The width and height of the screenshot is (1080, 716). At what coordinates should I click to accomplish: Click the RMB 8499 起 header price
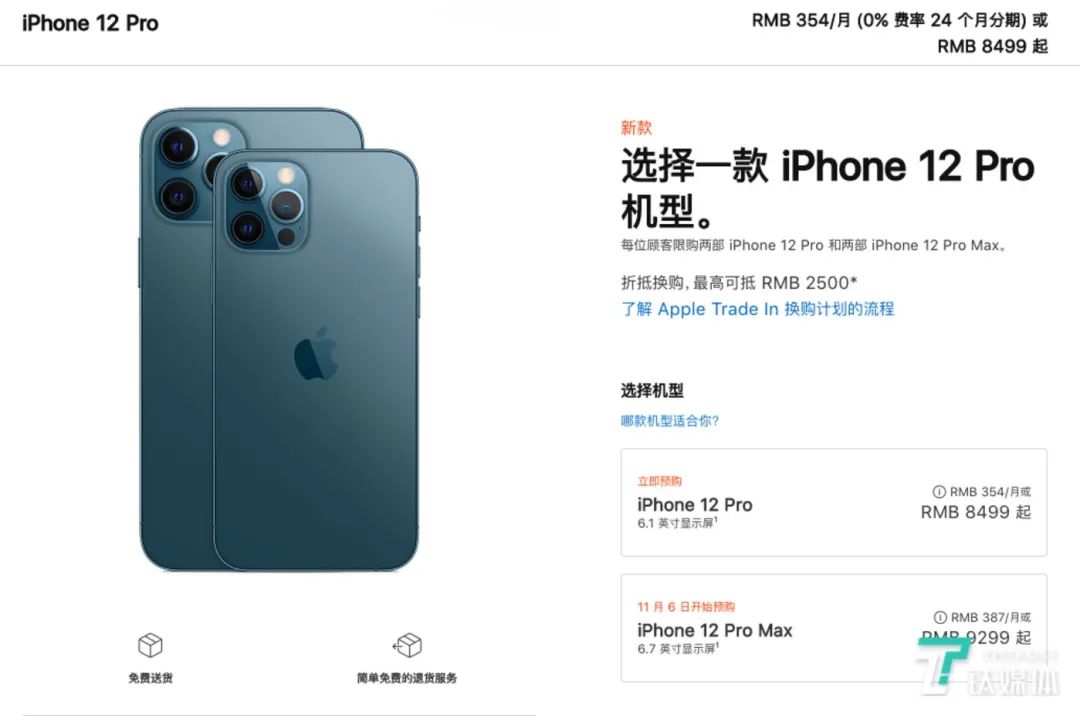[993, 46]
